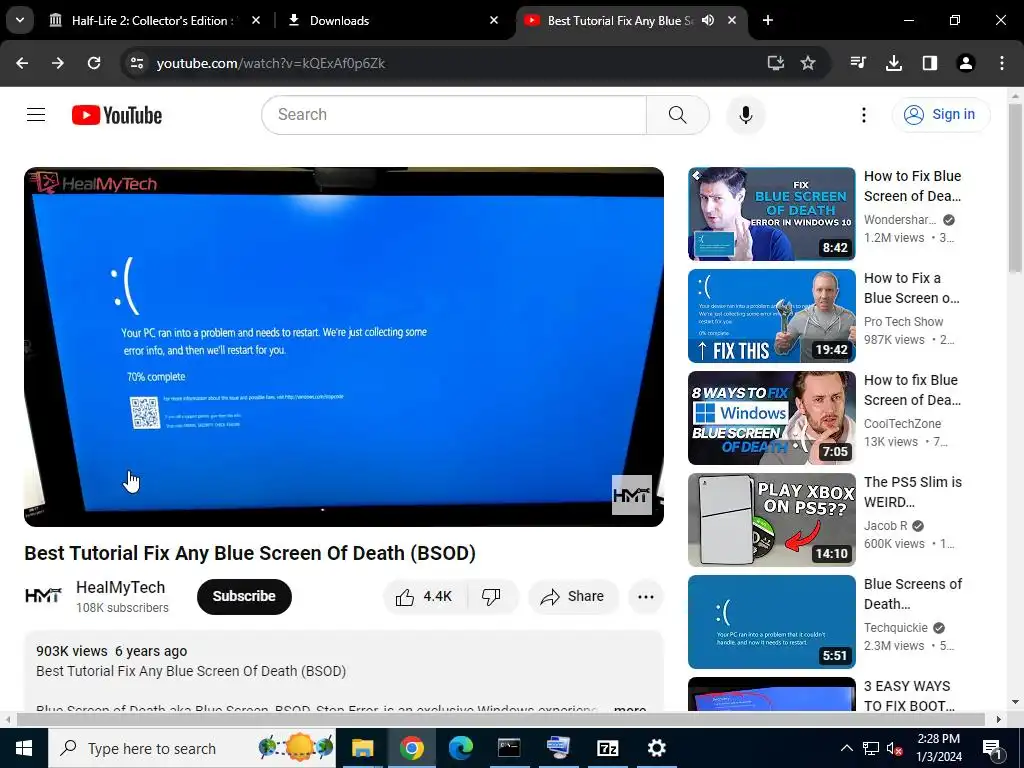Image resolution: width=1024 pixels, height=768 pixels.
Task: Open Techquickie Blue Screens thumbnail
Action: 771,621
